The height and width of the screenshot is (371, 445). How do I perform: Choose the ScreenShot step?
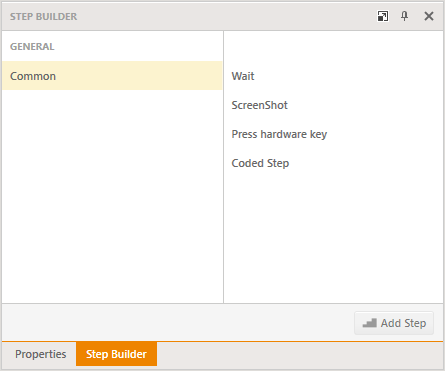click(259, 105)
